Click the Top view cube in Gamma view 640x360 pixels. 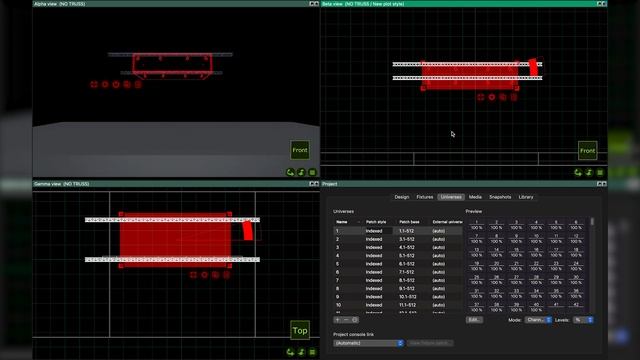coord(300,331)
